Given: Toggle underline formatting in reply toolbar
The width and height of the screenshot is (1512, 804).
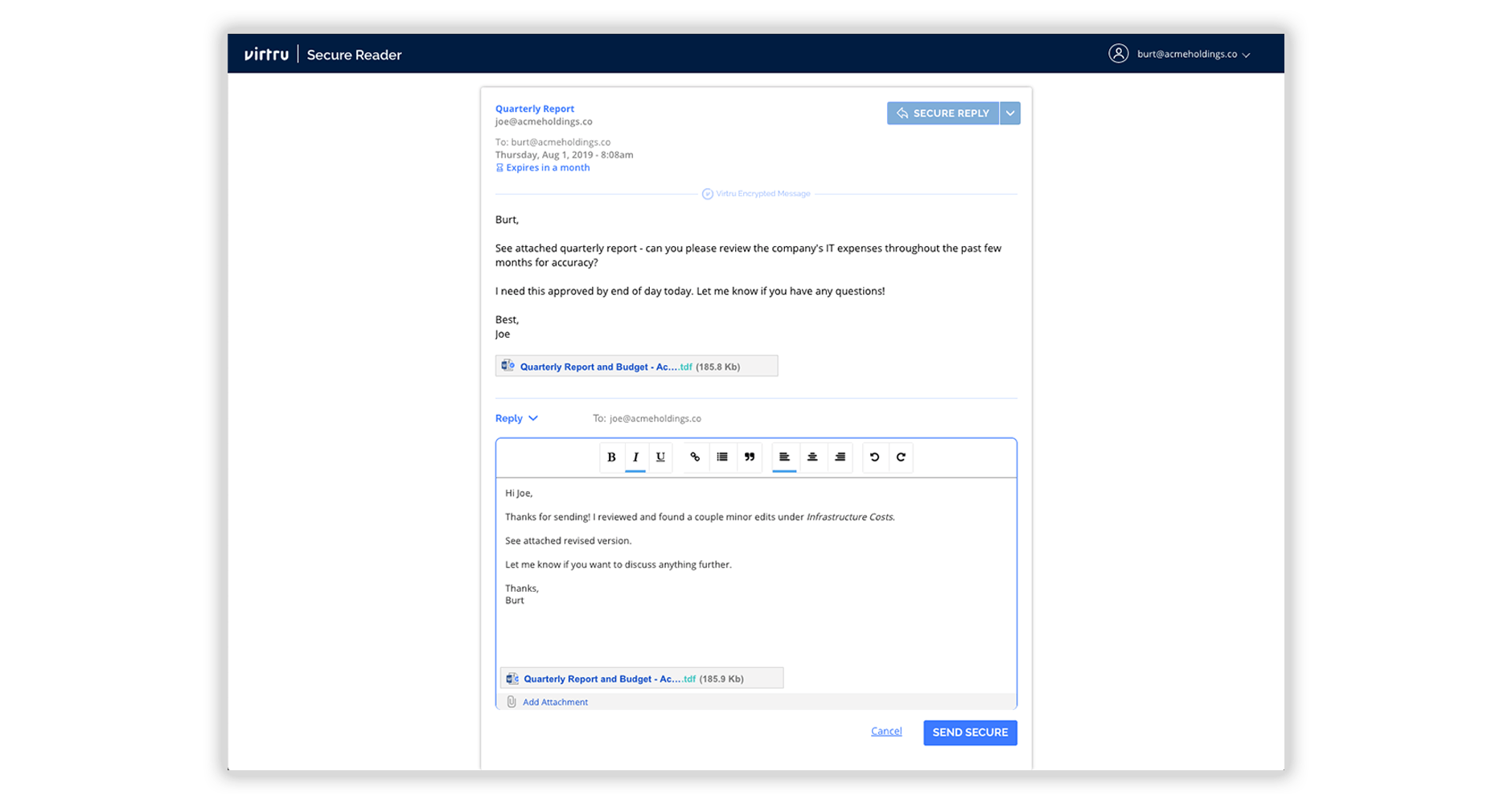Looking at the screenshot, I should tap(660, 457).
